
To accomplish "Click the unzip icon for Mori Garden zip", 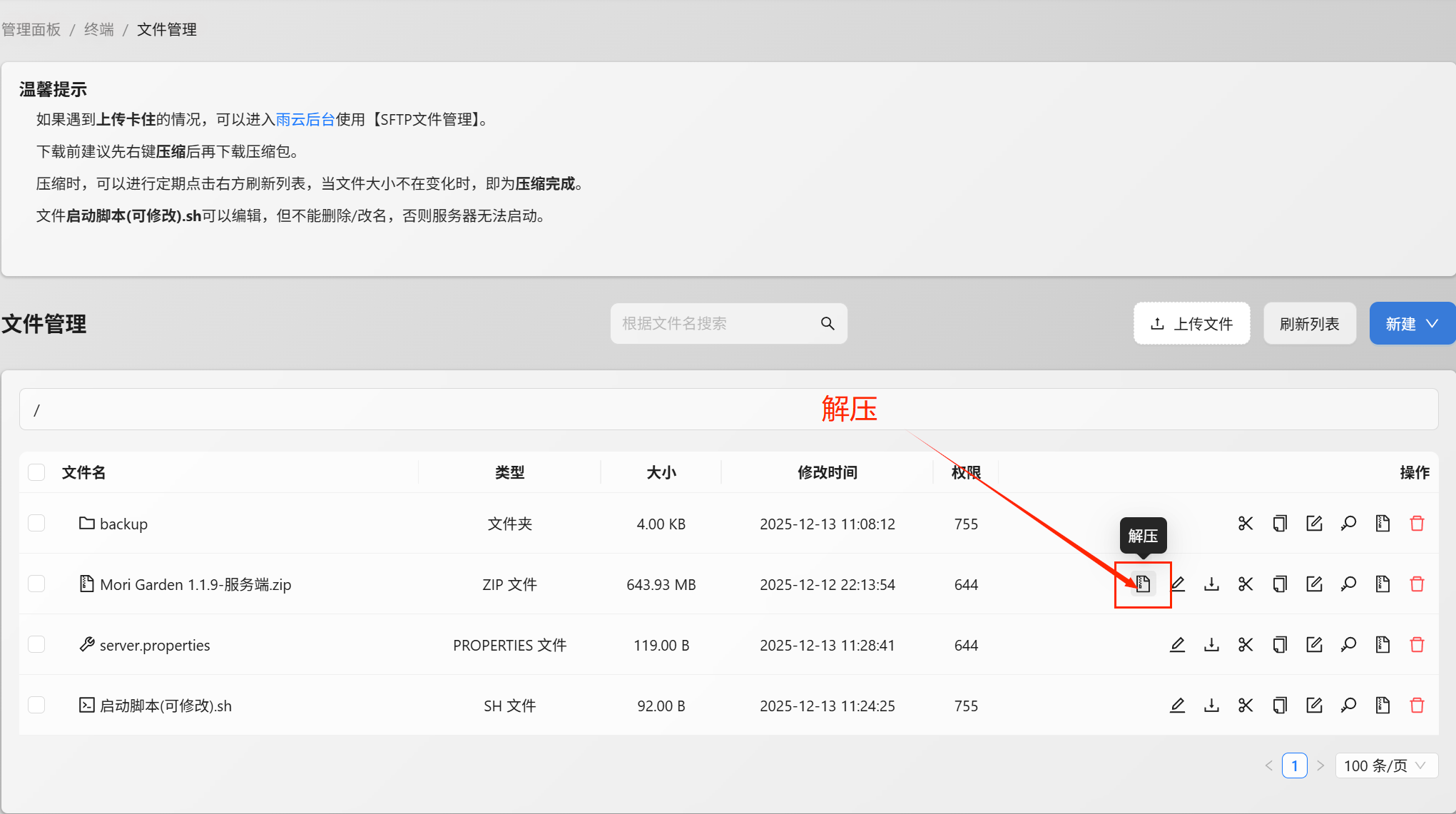I will tap(1143, 584).
